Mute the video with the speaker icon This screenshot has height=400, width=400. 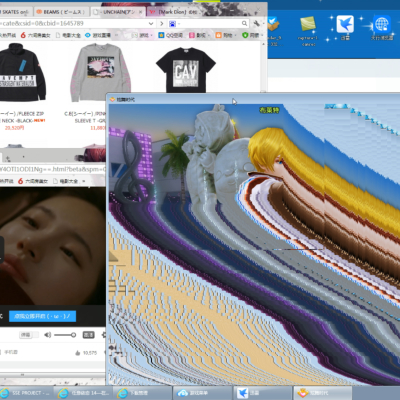48,335
